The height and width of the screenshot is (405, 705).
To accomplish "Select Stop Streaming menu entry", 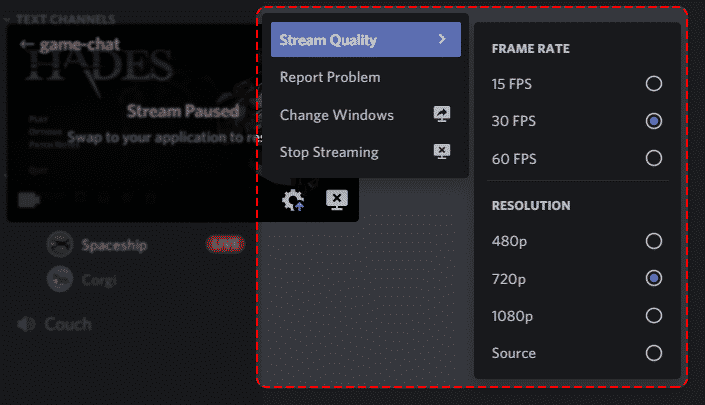I will tap(366, 152).
